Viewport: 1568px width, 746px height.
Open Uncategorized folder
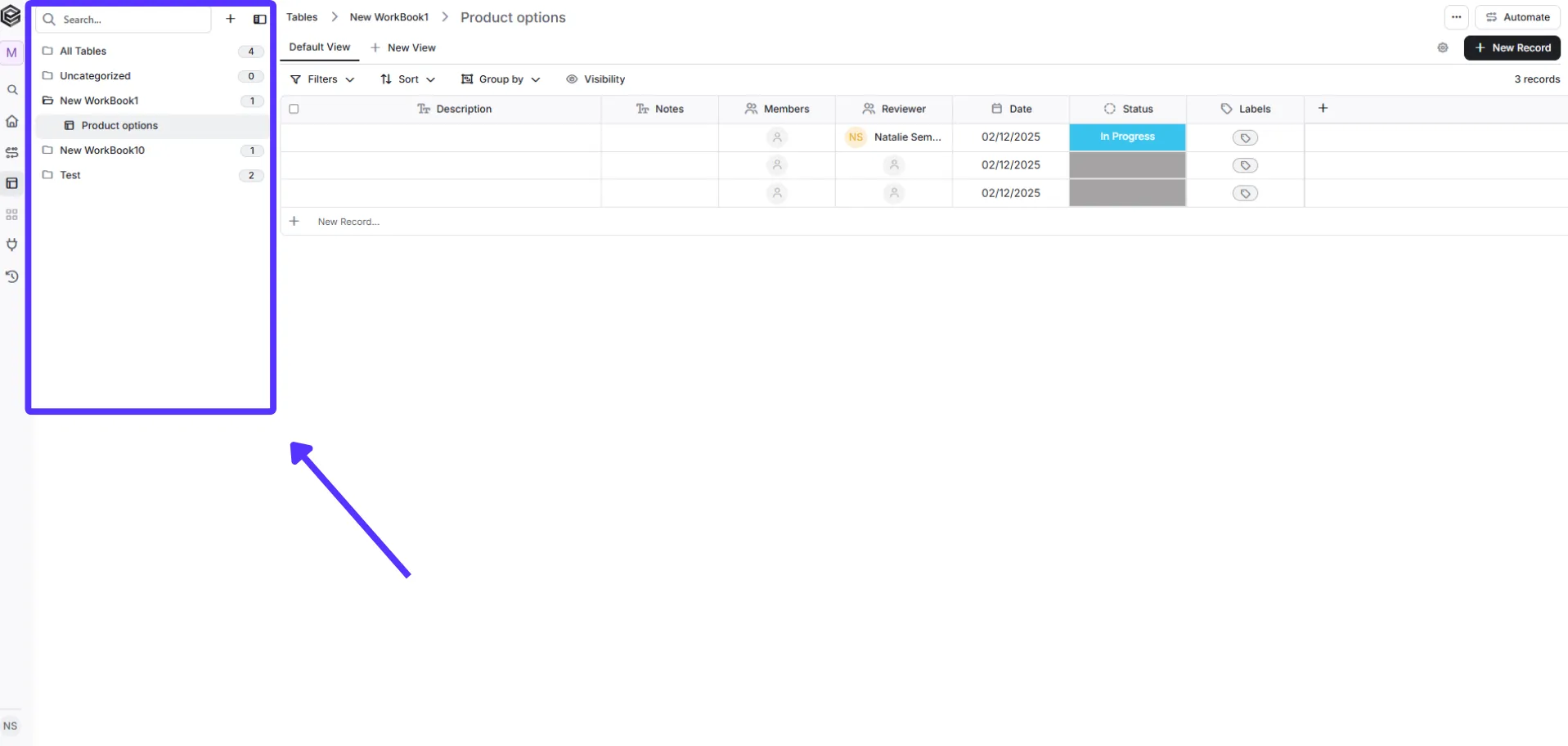point(152,76)
